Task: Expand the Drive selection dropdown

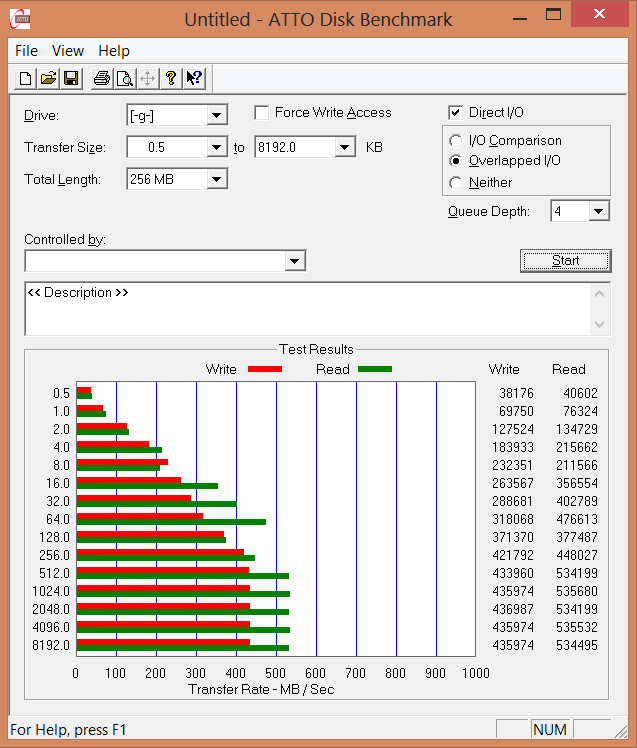Action: coord(216,116)
